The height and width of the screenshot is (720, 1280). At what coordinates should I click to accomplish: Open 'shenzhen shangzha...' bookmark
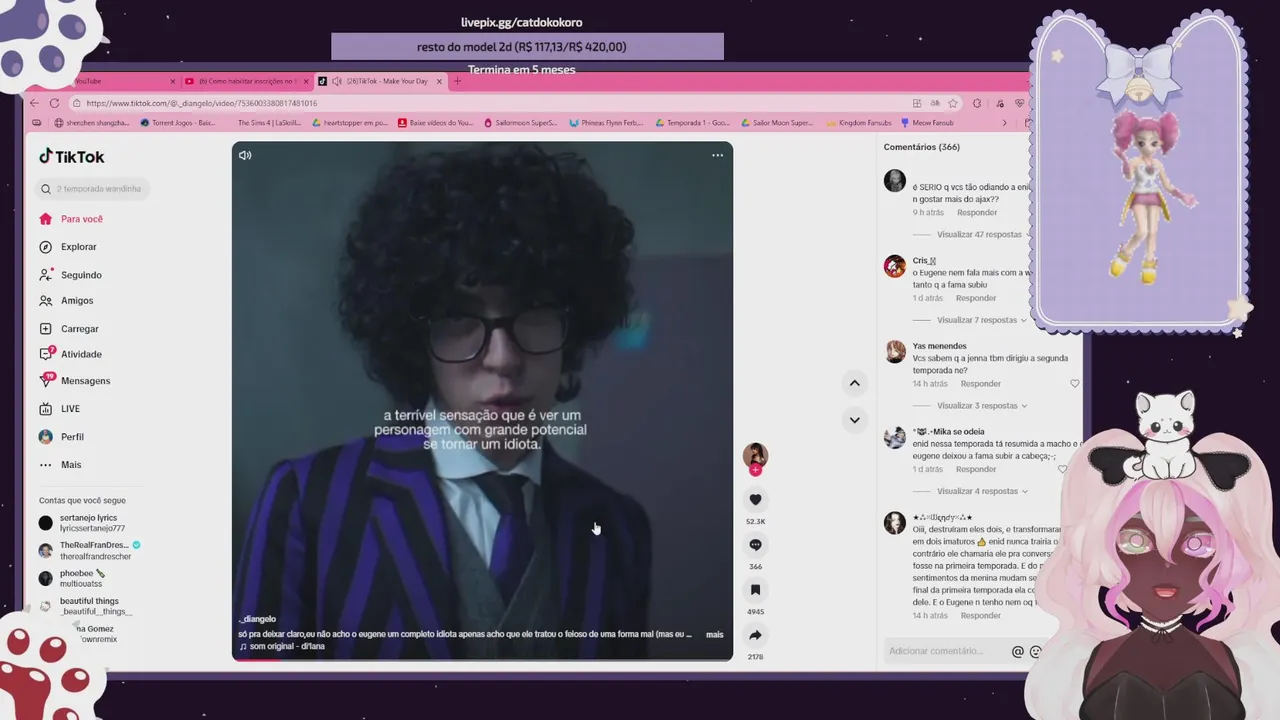91,123
